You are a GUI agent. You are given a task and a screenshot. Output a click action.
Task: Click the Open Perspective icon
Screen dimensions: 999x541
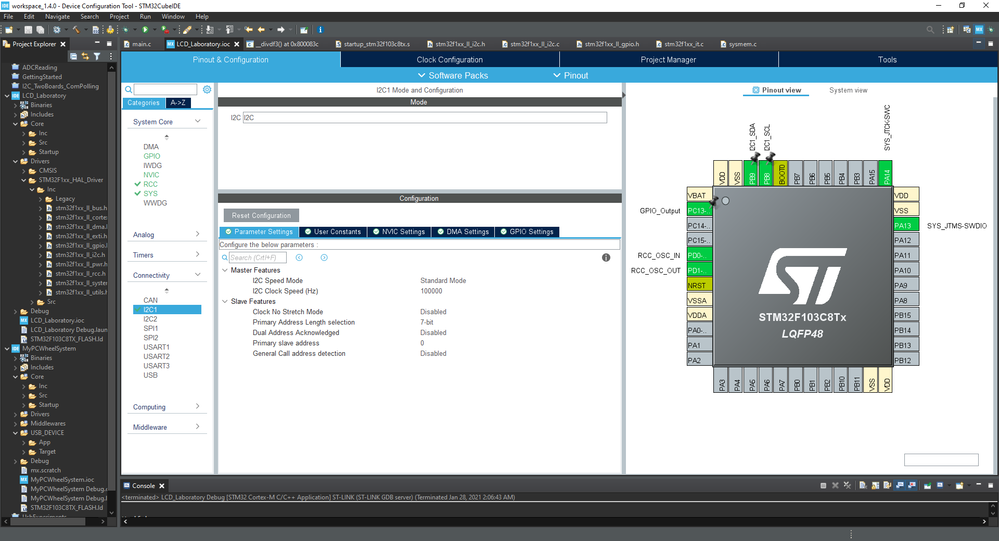(x=950, y=29)
